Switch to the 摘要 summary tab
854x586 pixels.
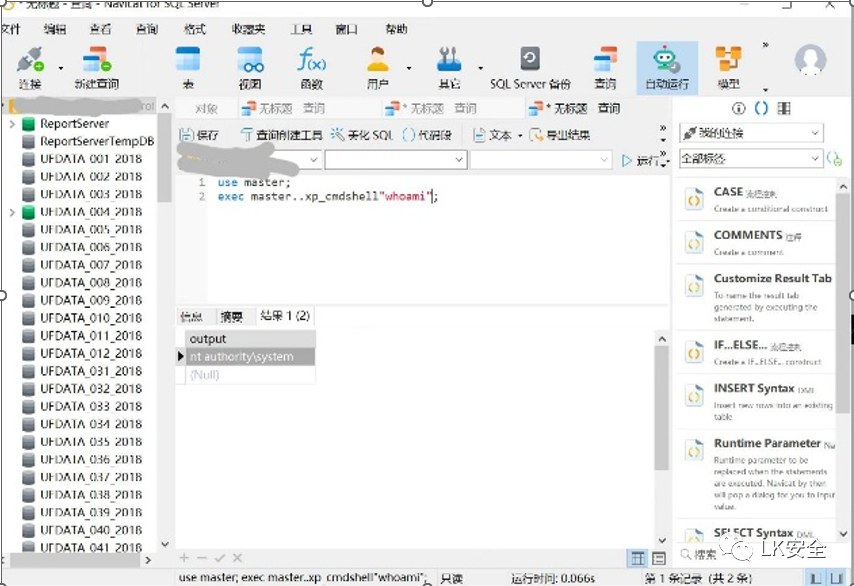[231, 316]
